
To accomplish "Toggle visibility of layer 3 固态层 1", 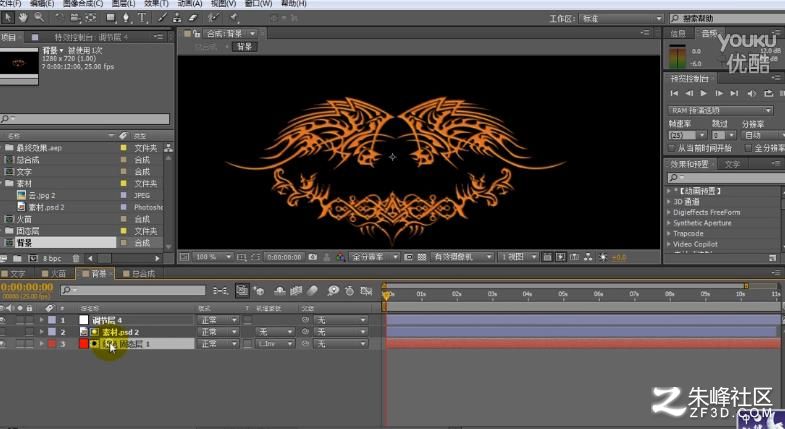I will 3,343.
